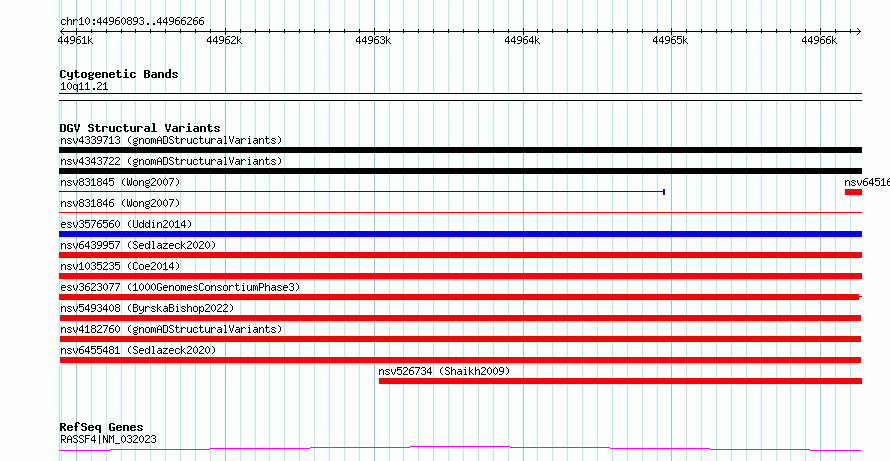Click the nsv4339713 gnomAD variant label
This screenshot has width=890, height=461.
[171, 140]
